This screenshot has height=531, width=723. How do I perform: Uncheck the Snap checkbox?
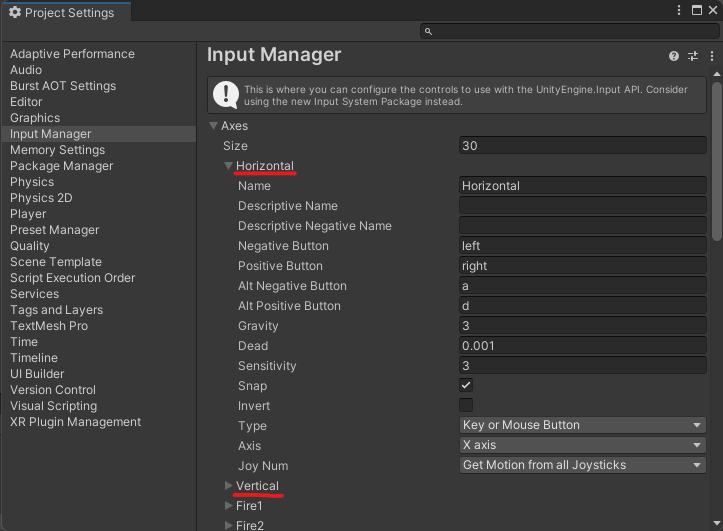click(x=466, y=385)
